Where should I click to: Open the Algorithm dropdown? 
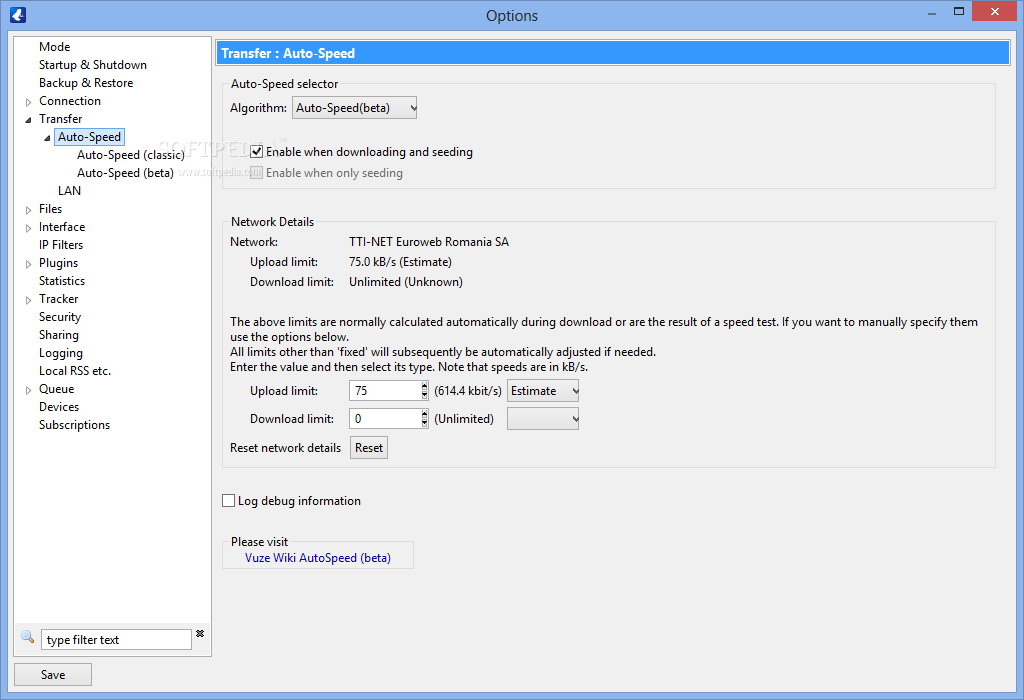[354, 108]
